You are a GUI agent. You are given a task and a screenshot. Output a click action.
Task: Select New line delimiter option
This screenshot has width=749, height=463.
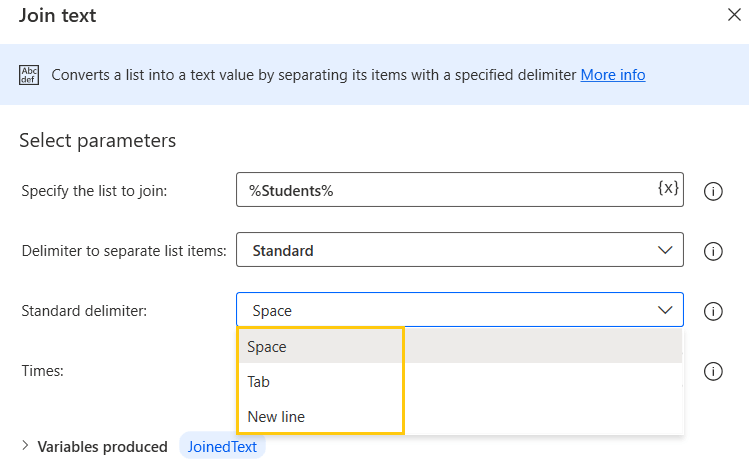tap(460, 416)
